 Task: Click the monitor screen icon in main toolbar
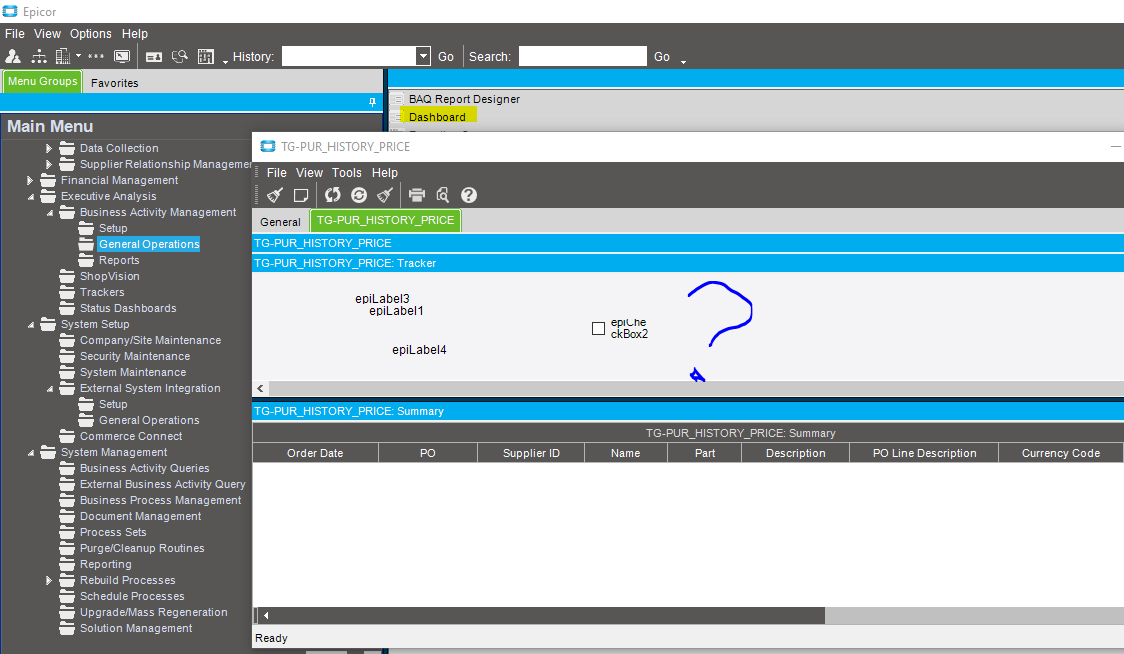pyautogui.click(x=123, y=56)
